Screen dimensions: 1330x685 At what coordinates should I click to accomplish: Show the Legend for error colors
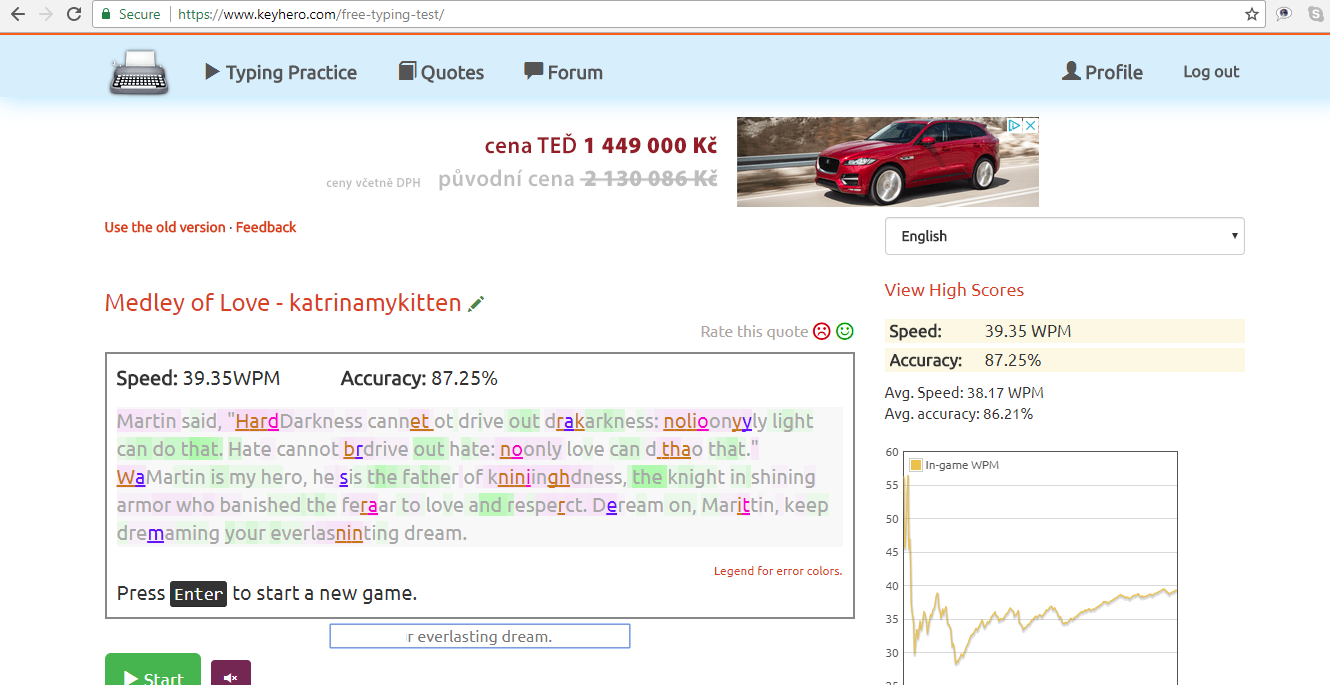click(x=777, y=571)
